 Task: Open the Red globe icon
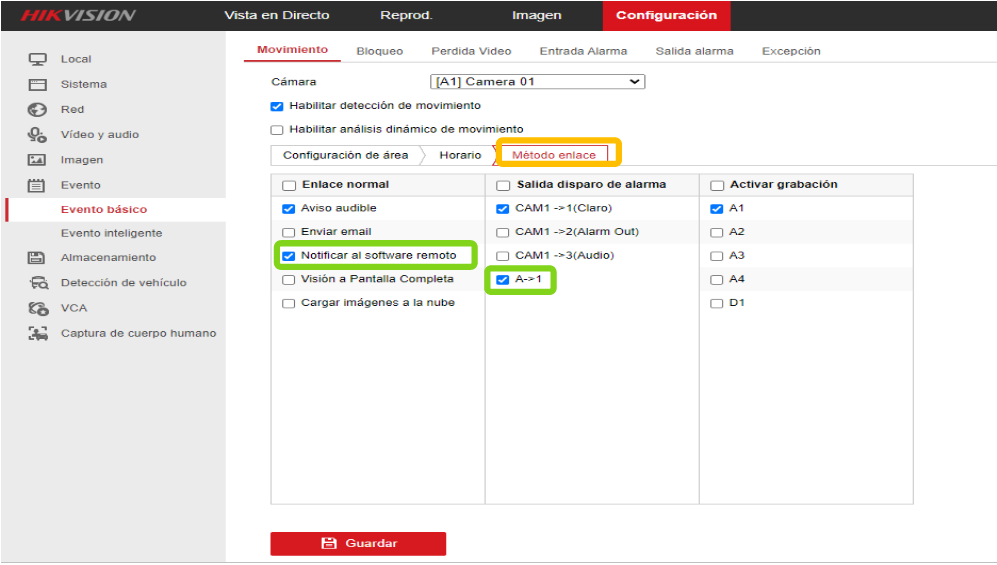[x=38, y=109]
